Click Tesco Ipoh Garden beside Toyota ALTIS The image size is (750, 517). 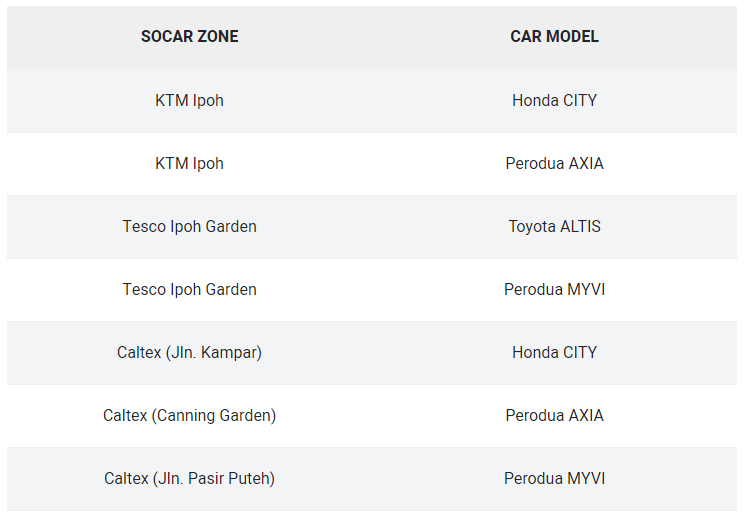point(189,226)
